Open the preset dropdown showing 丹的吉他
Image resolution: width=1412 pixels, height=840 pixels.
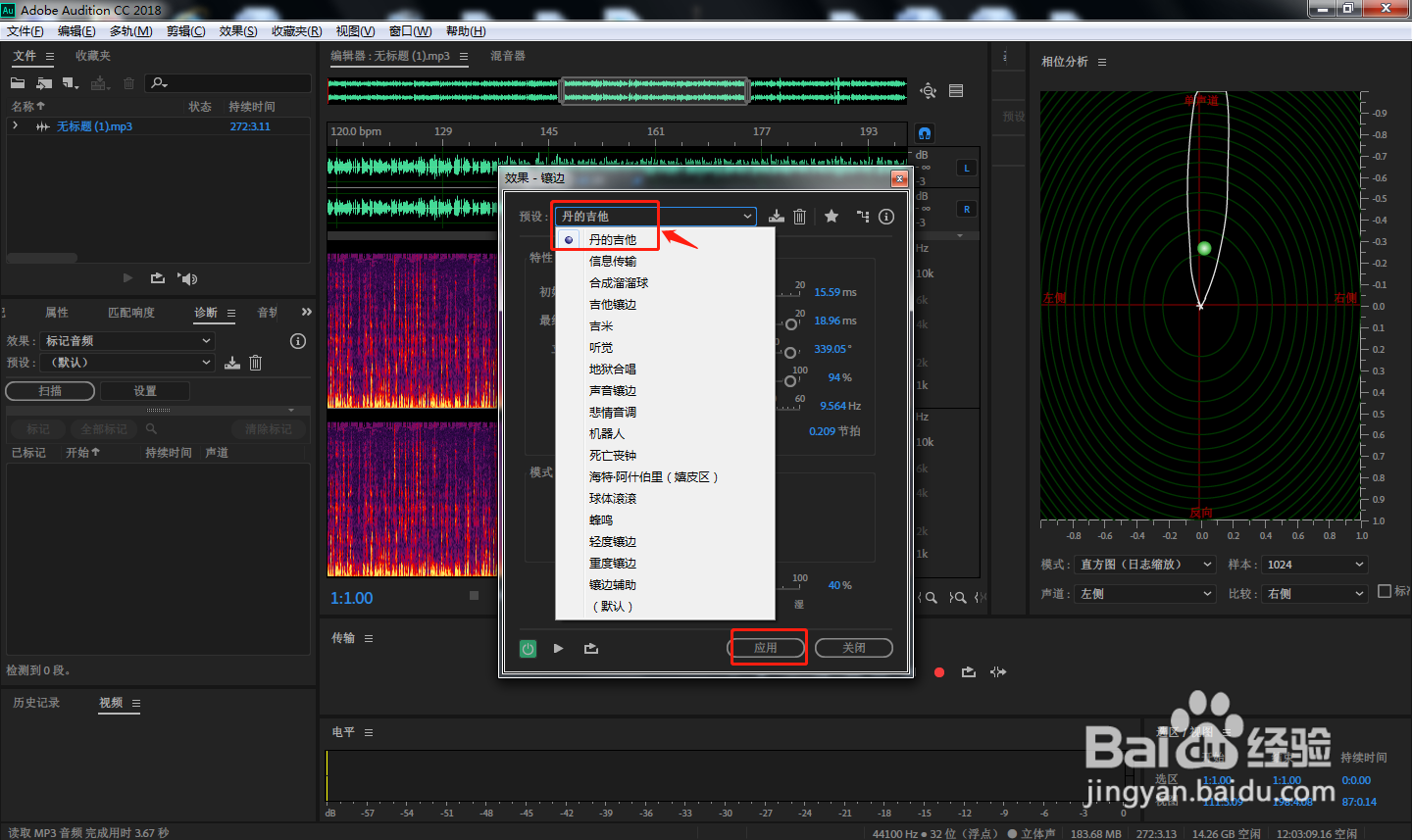[655, 217]
